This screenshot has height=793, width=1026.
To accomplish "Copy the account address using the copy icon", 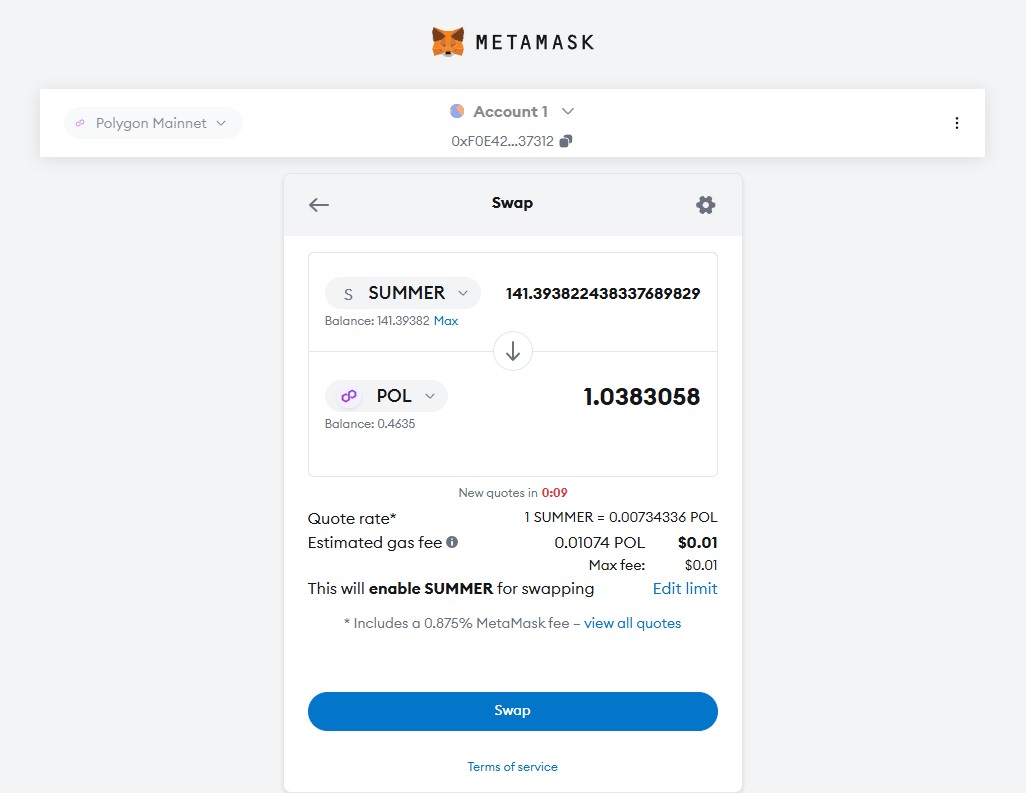I will tap(566, 141).
